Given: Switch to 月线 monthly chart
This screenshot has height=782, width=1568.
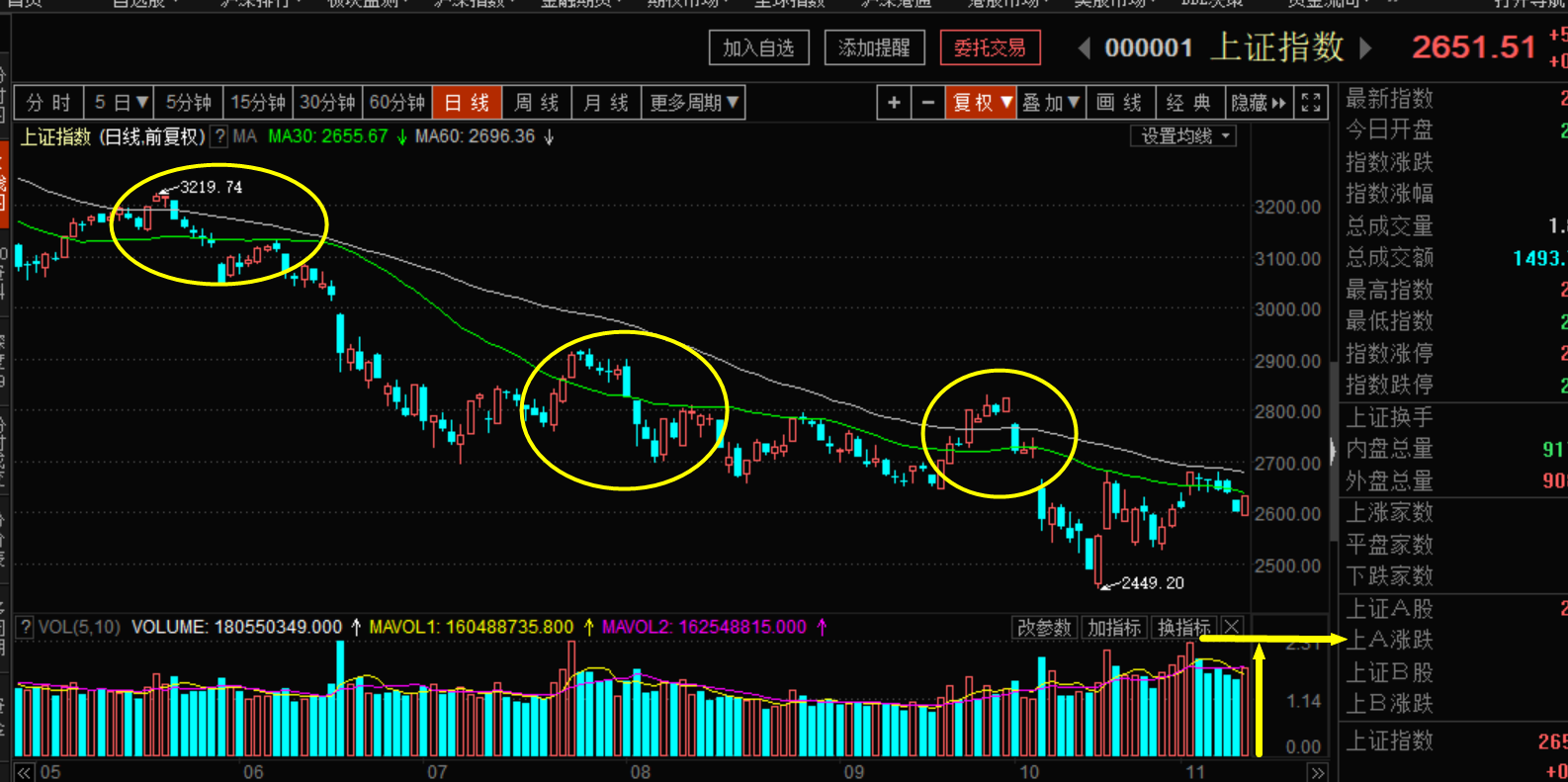Looking at the screenshot, I should [x=607, y=103].
